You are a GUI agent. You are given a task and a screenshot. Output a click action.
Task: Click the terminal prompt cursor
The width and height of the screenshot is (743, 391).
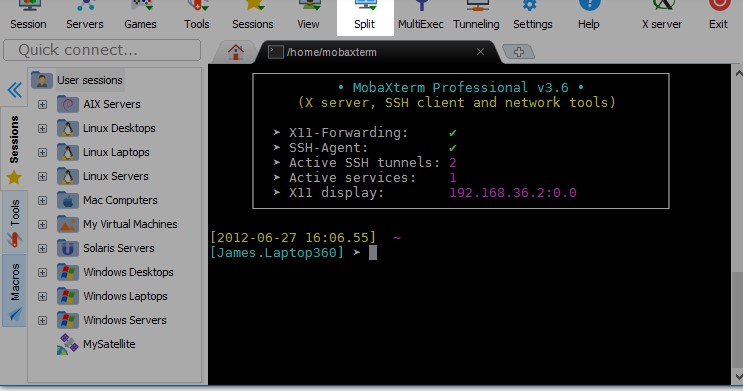coord(373,253)
